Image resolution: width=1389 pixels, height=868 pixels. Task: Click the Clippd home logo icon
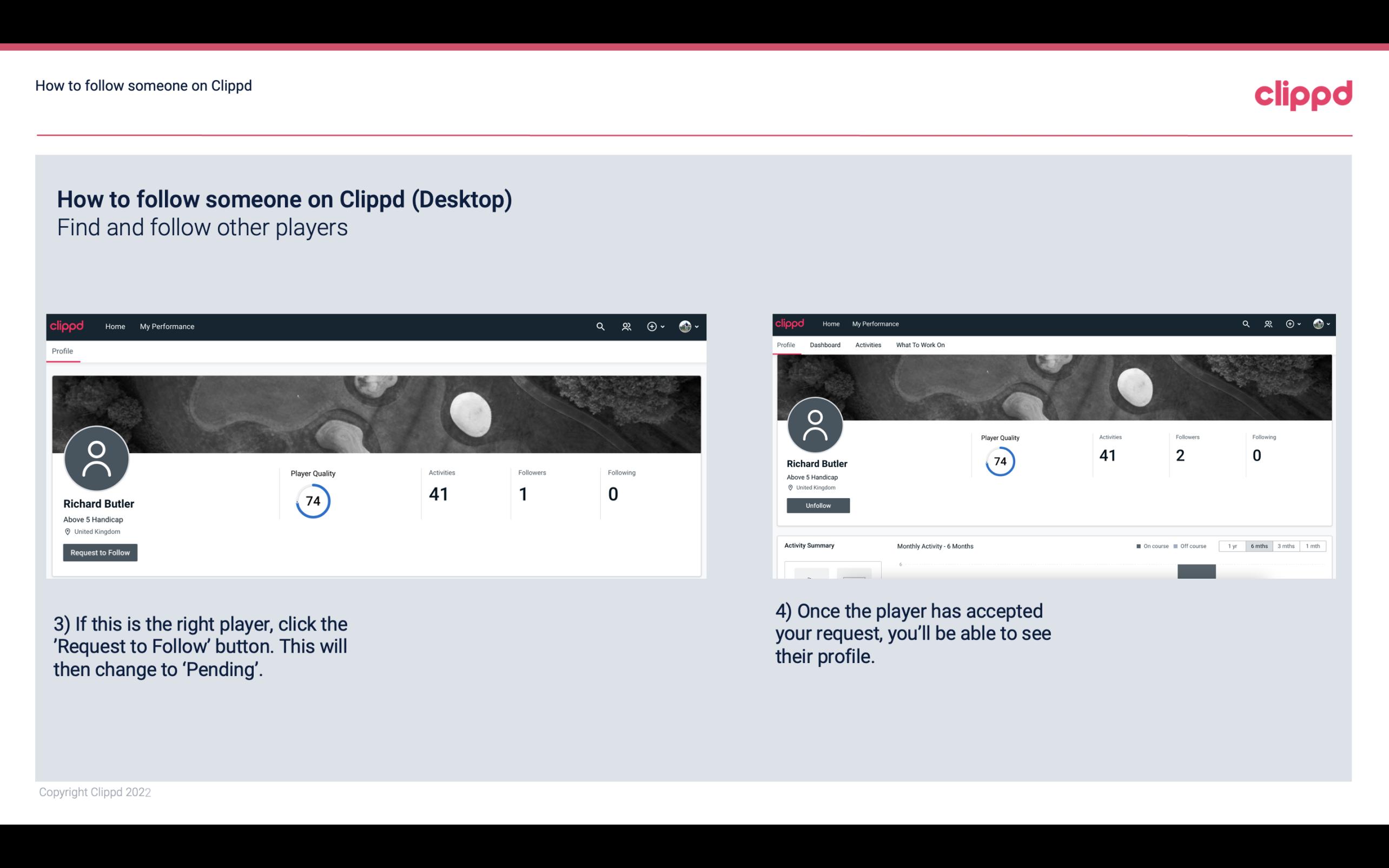click(x=68, y=326)
